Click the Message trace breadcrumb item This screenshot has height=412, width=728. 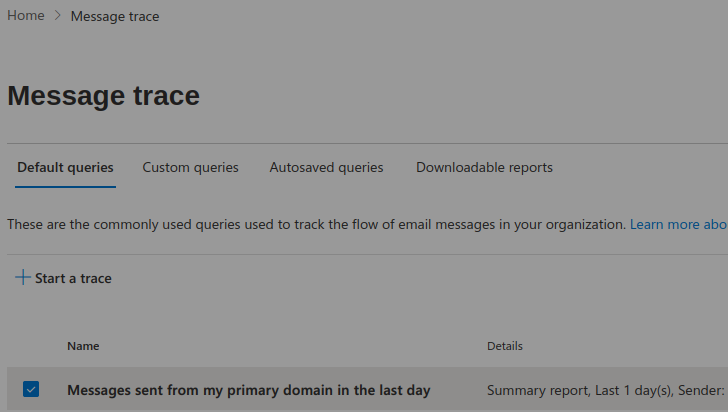pyautogui.click(x=115, y=16)
